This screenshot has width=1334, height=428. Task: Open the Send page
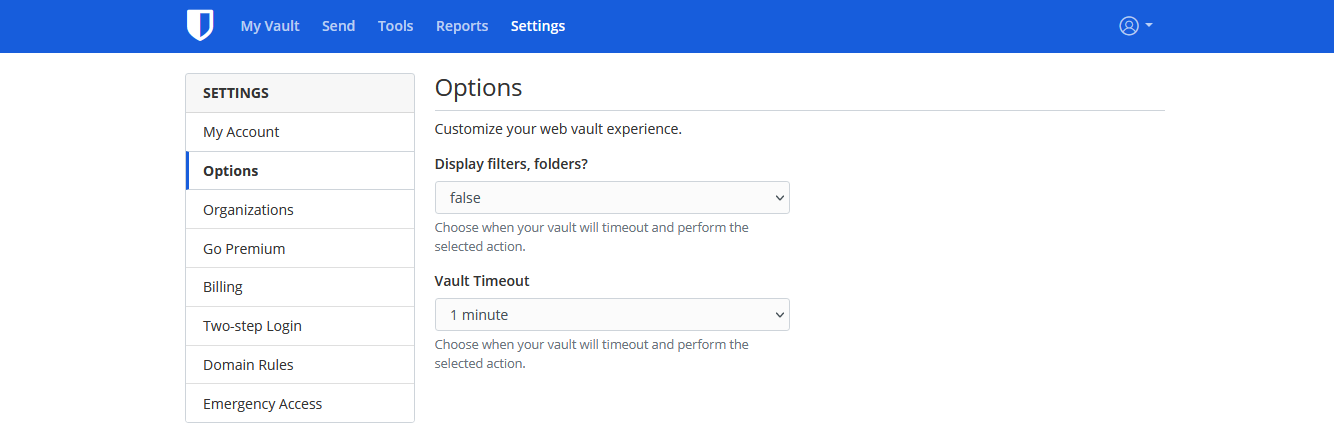click(x=338, y=26)
